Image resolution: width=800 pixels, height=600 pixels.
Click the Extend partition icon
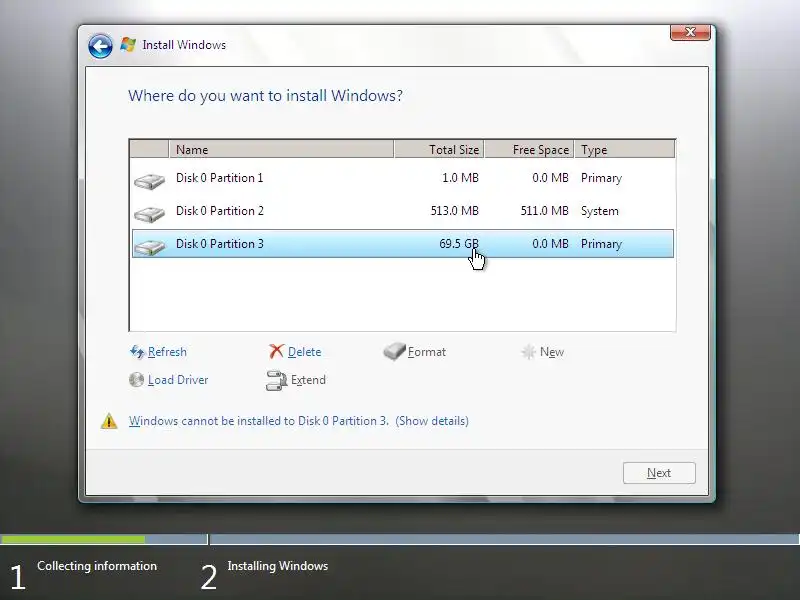[x=277, y=381]
